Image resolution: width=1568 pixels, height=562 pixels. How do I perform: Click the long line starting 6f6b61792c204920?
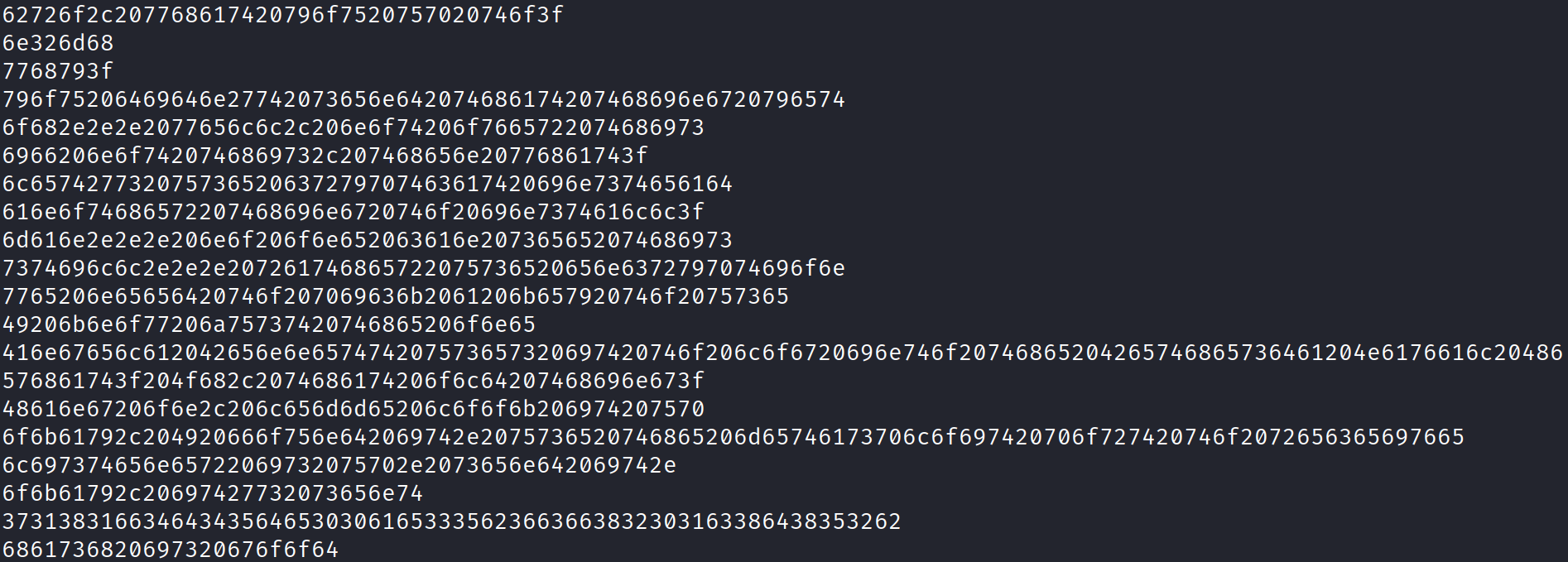(x=733, y=437)
